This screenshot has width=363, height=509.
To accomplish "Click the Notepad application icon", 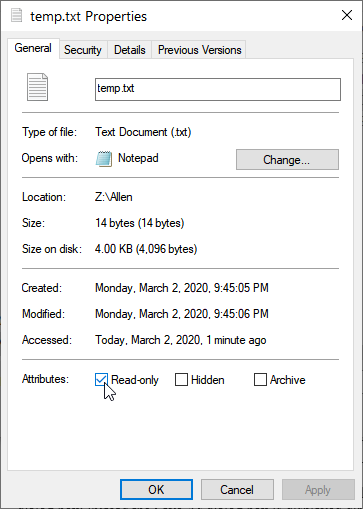I will tap(104, 159).
